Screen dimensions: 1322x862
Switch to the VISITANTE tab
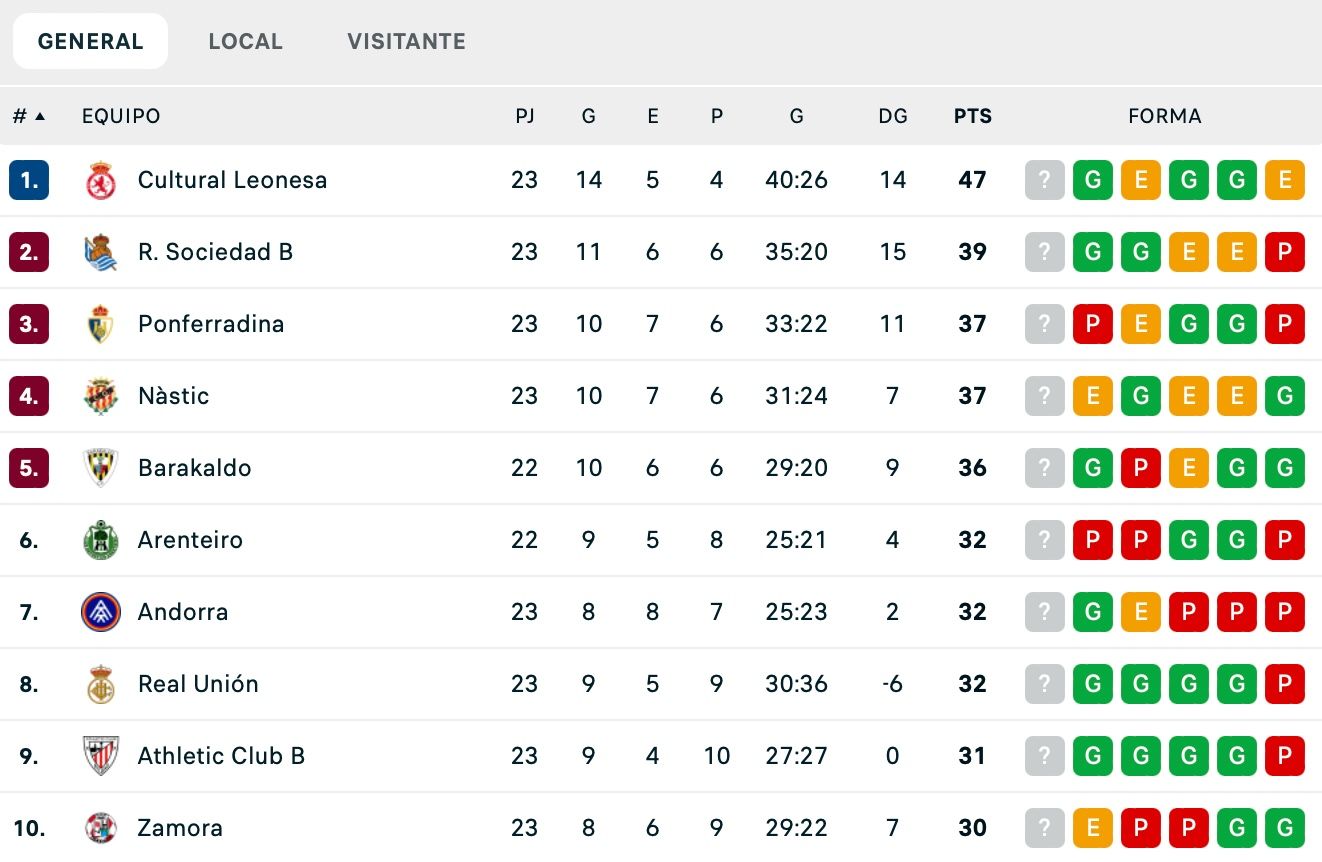(406, 41)
